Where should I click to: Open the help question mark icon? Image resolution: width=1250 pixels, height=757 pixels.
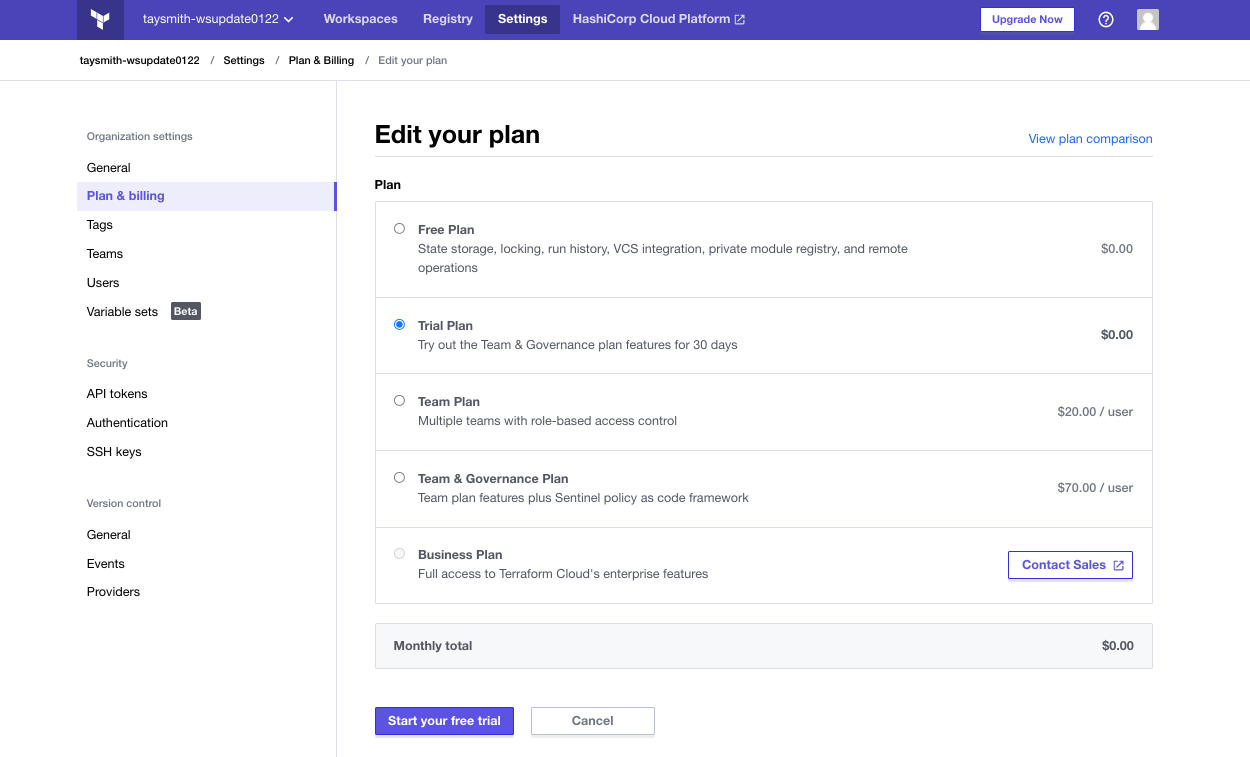pyautogui.click(x=1106, y=19)
